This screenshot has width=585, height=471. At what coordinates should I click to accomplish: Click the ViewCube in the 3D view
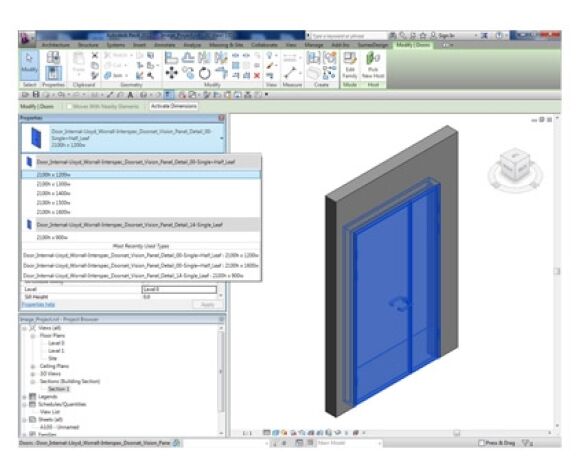[x=515, y=166]
